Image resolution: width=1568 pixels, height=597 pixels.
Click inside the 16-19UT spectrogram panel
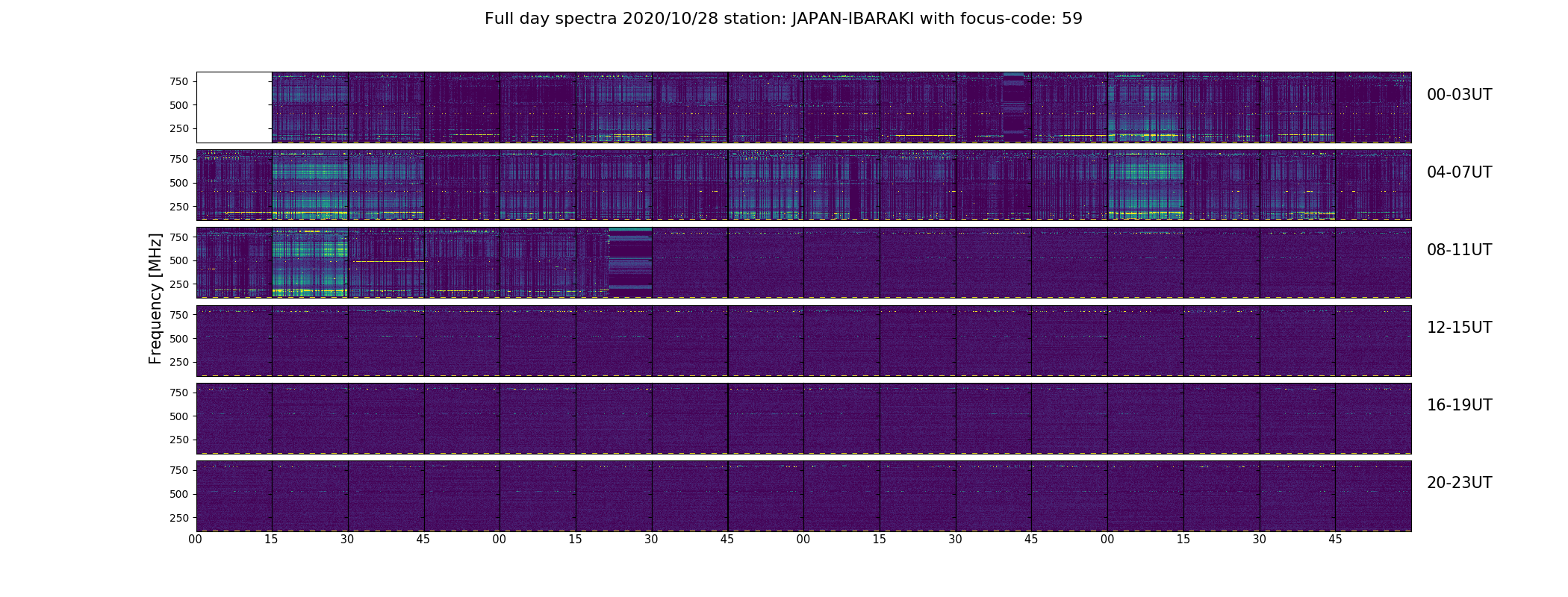click(x=804, y=418)
